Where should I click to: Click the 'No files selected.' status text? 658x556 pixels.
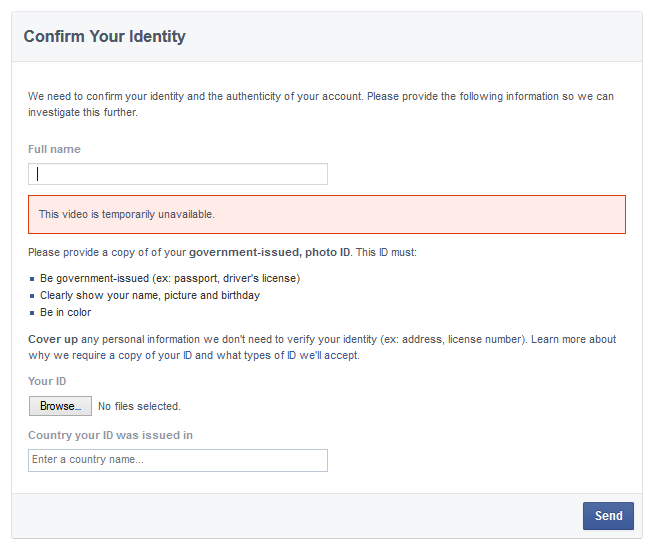point(139,406)
